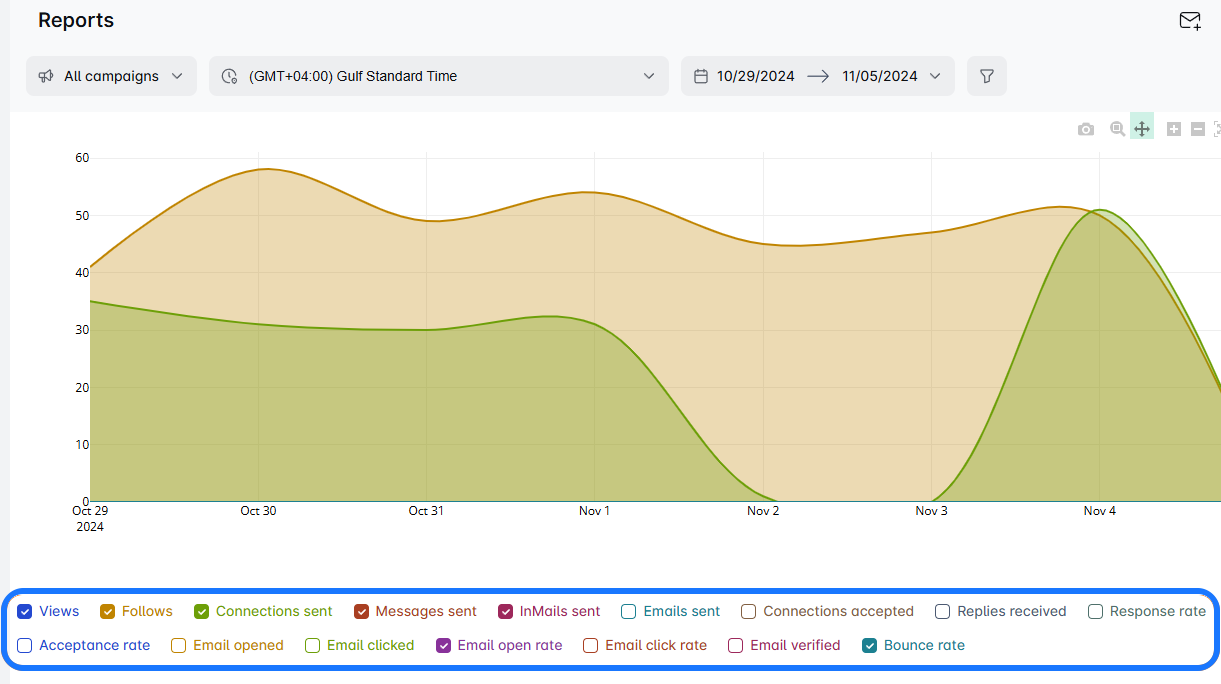Uncheck the Views checkbox
The height and width of the screenshot is (684, 1221).
tap(25, 611)
